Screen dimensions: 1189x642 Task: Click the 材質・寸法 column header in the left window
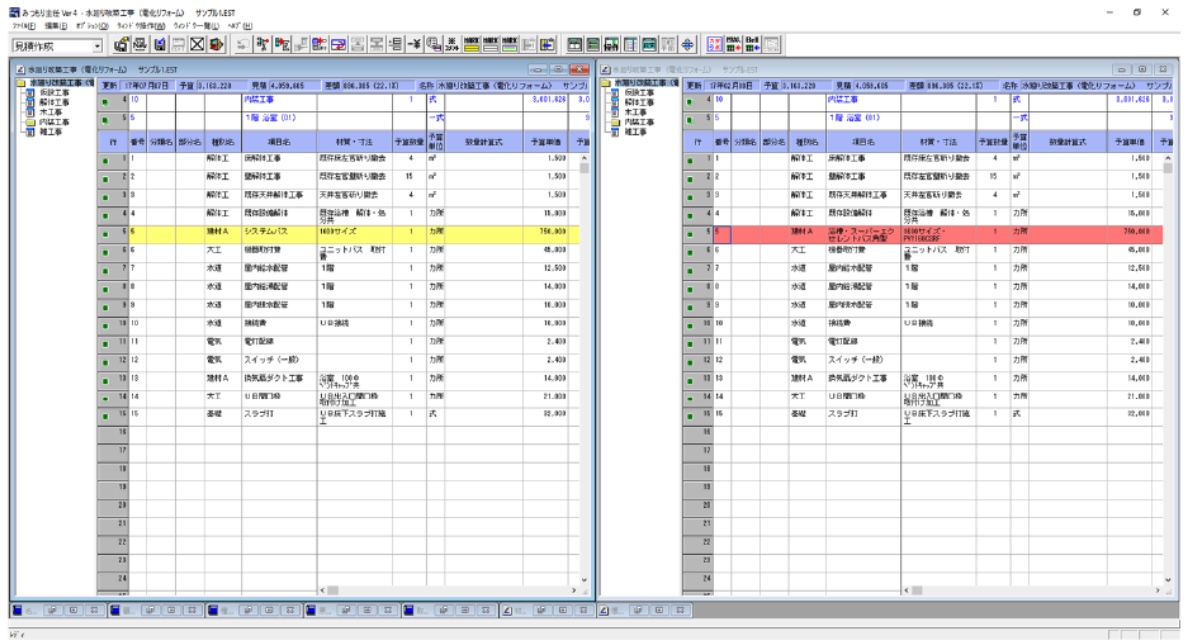(x=354, y=142)
